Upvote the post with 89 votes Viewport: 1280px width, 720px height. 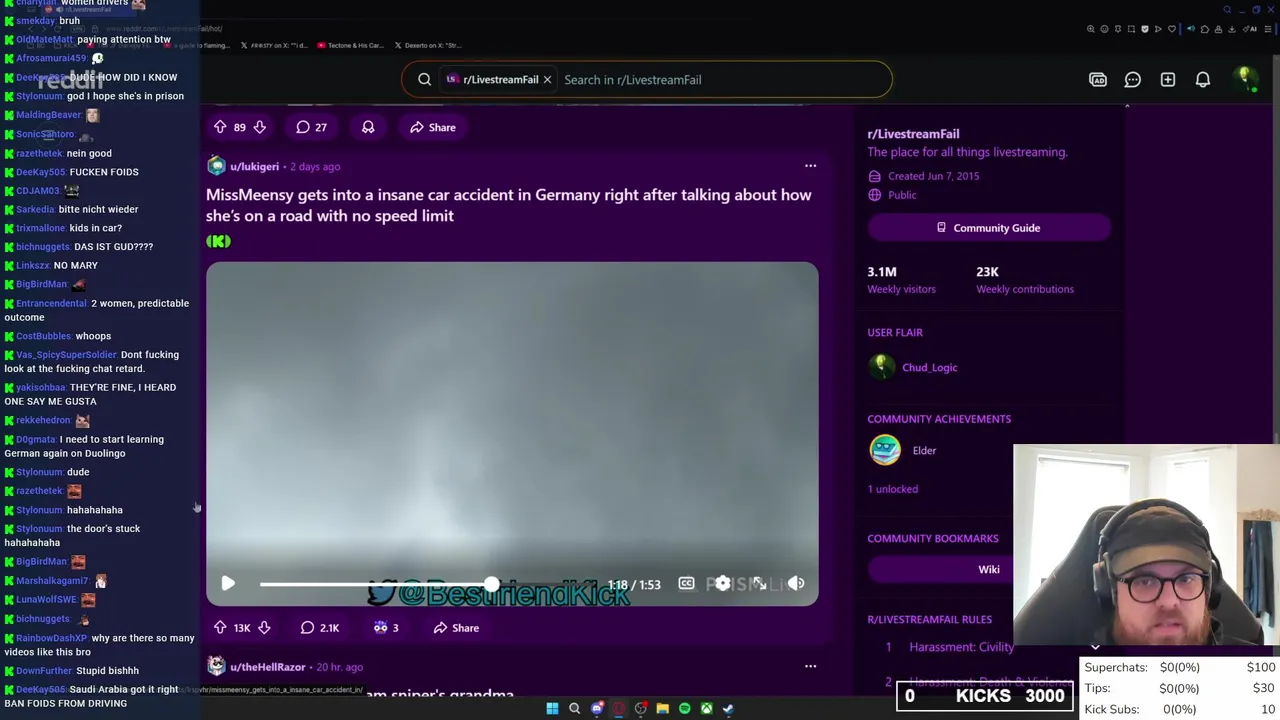pyautogui.click(x=220, y=127)
